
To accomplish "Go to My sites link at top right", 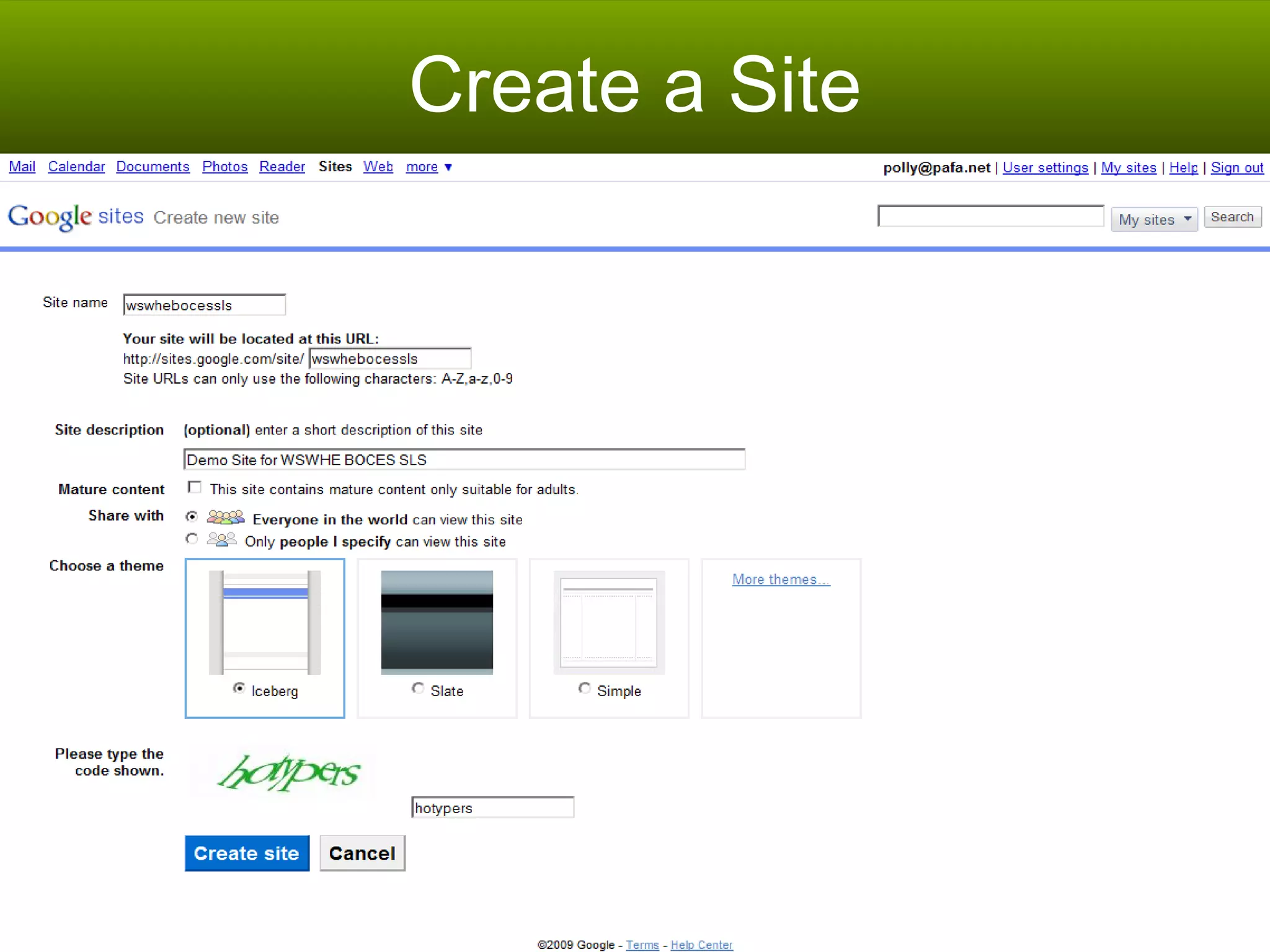I will (1129, 168).
